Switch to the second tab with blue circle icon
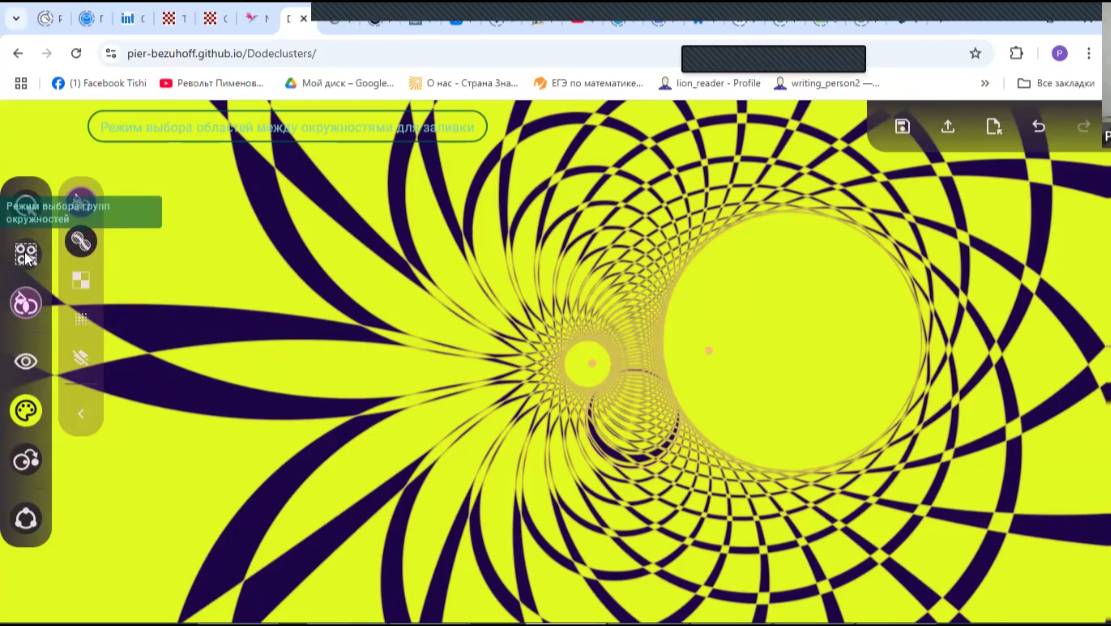The height and width of the screenshot is (626, 1111). click(x=91, y=19)
